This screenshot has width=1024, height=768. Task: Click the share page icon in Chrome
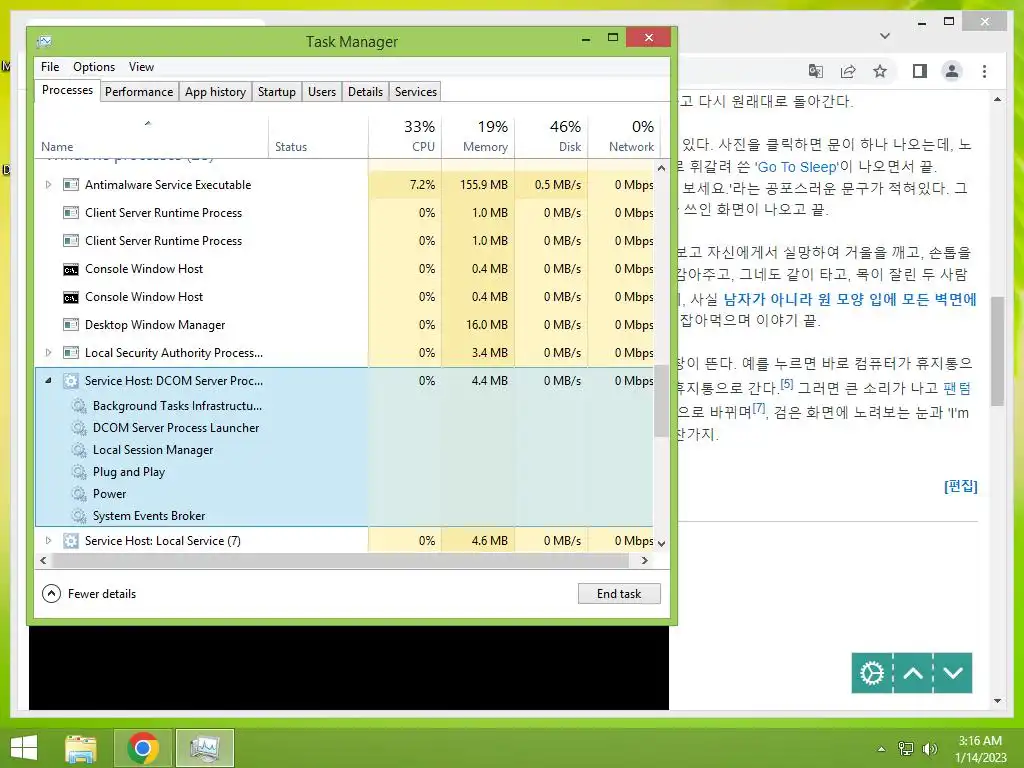pos(848,71)
